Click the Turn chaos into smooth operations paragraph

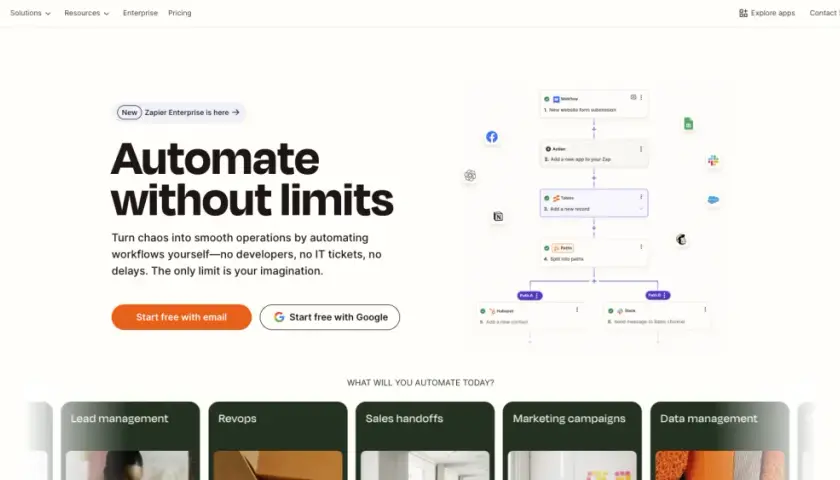pos(246,254)
